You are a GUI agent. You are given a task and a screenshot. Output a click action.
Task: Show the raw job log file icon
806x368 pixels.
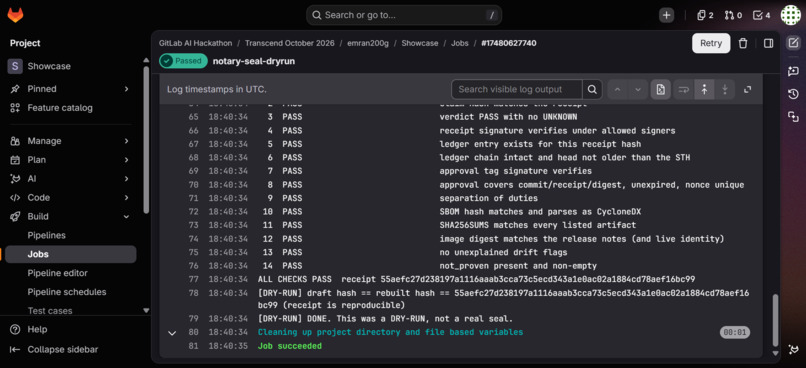(x=661, y=89)
